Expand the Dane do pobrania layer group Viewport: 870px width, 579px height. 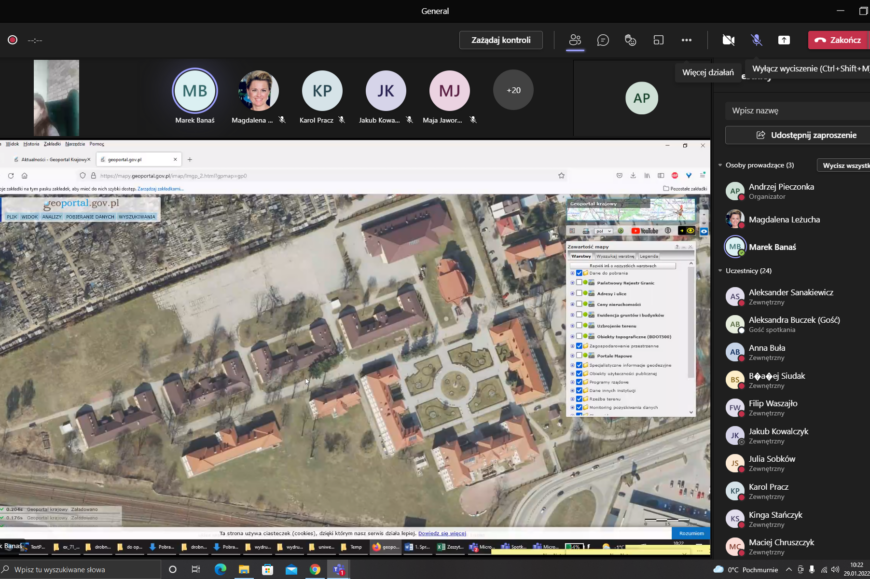pos(573,273)
